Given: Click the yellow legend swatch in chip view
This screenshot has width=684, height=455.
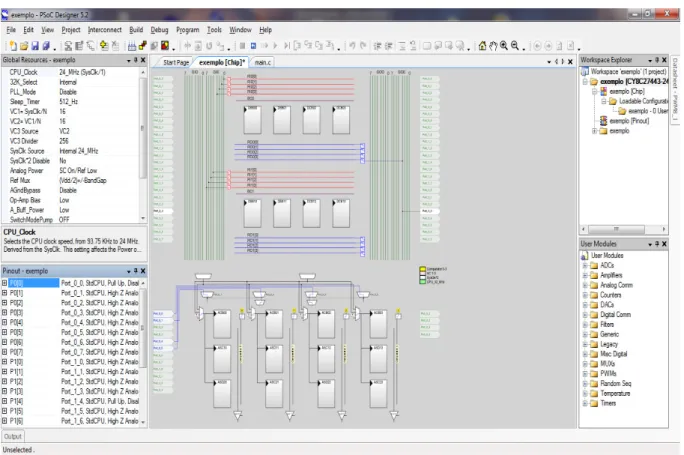Looking at the screenshot, I should 422,269.
